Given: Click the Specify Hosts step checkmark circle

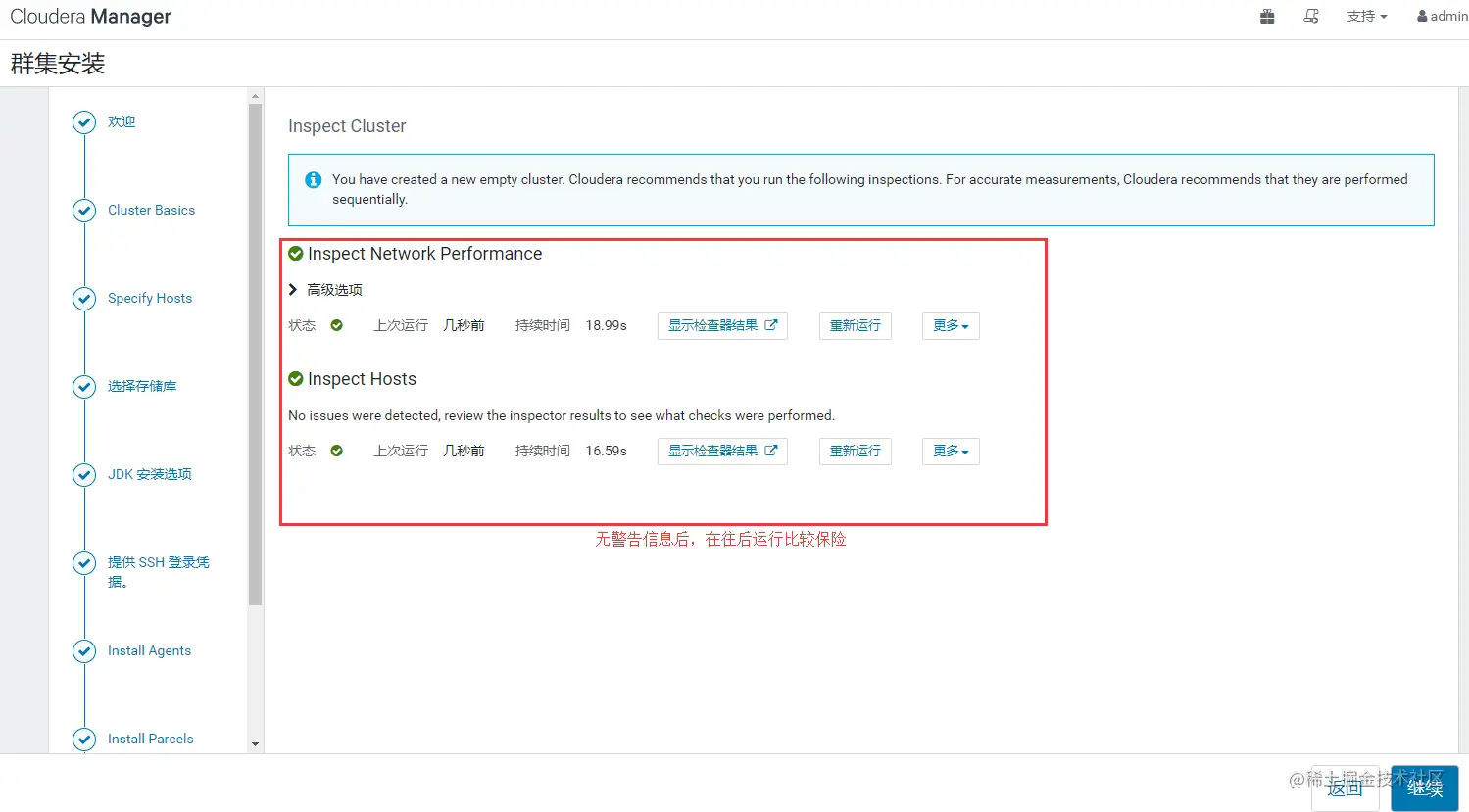Looking at the screenshot, I should pyautogui.click(x=84, y=299).
